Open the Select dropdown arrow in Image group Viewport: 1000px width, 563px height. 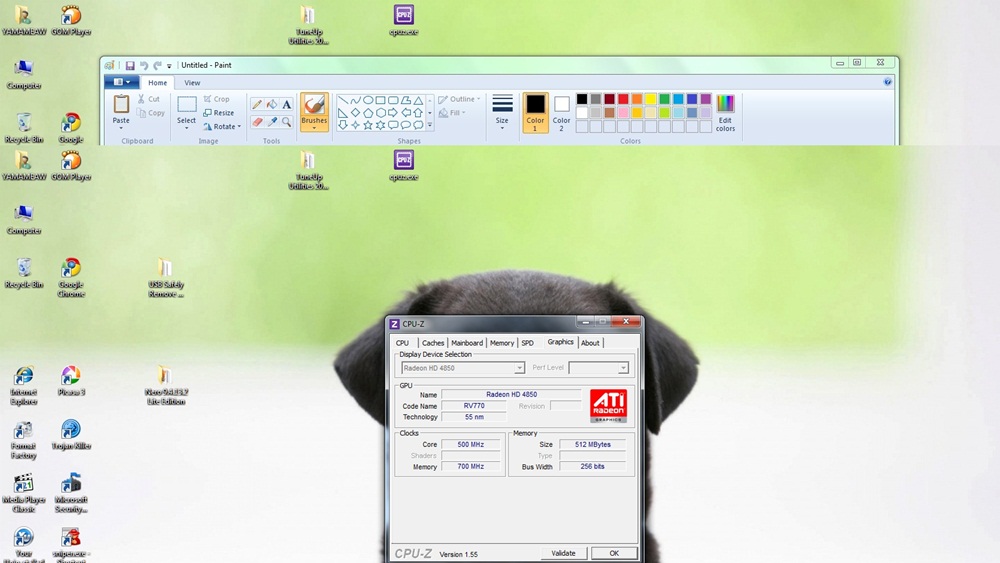186,128
